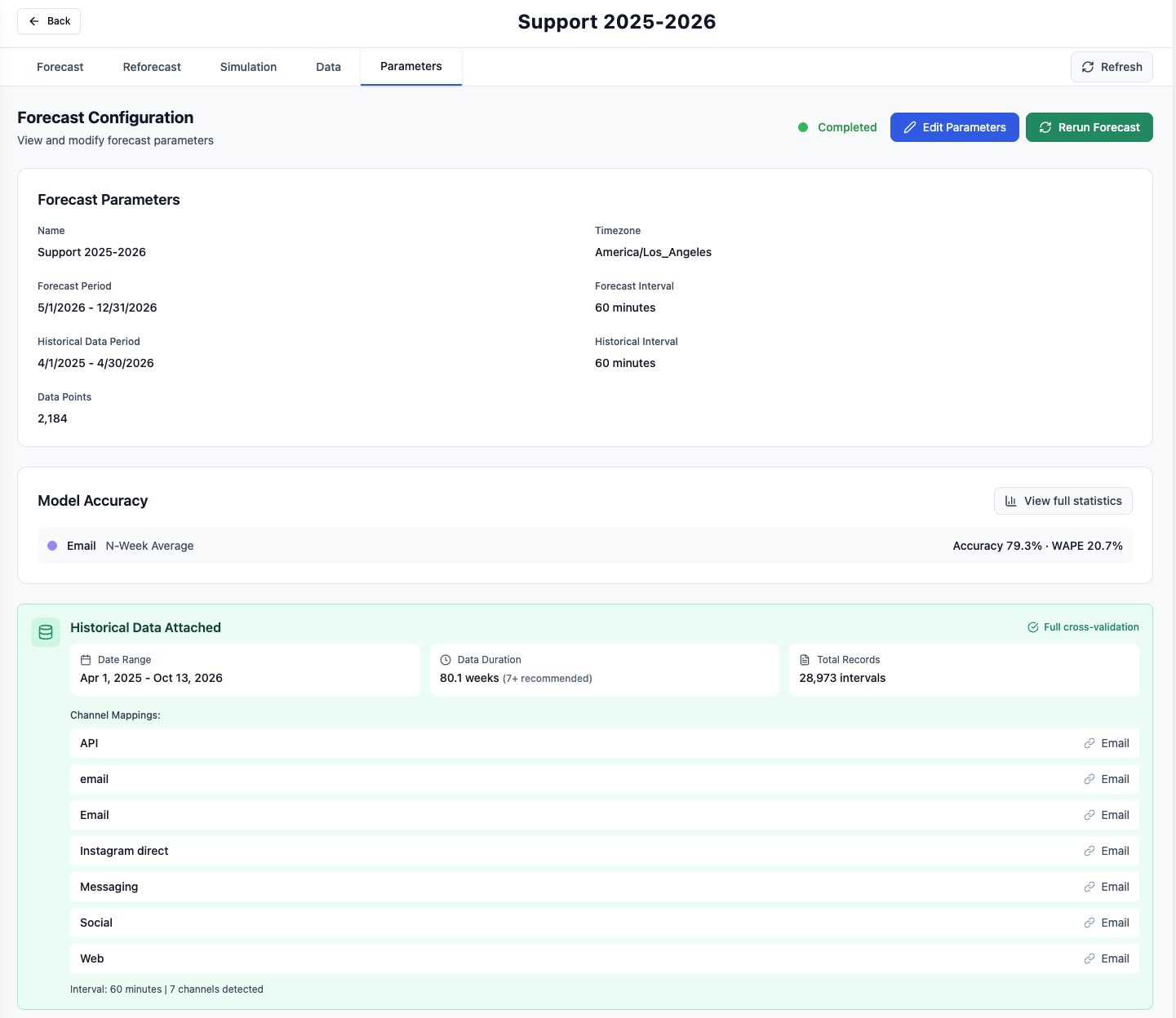Click the document icon beside Total Records
The image size is (1176, 1018).
click(805, 660)
